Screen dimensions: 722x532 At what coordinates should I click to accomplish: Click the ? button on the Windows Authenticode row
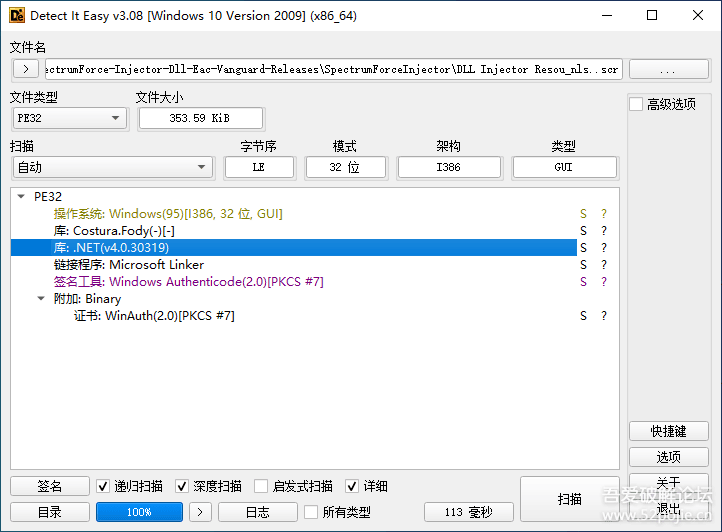click(604, 282)
